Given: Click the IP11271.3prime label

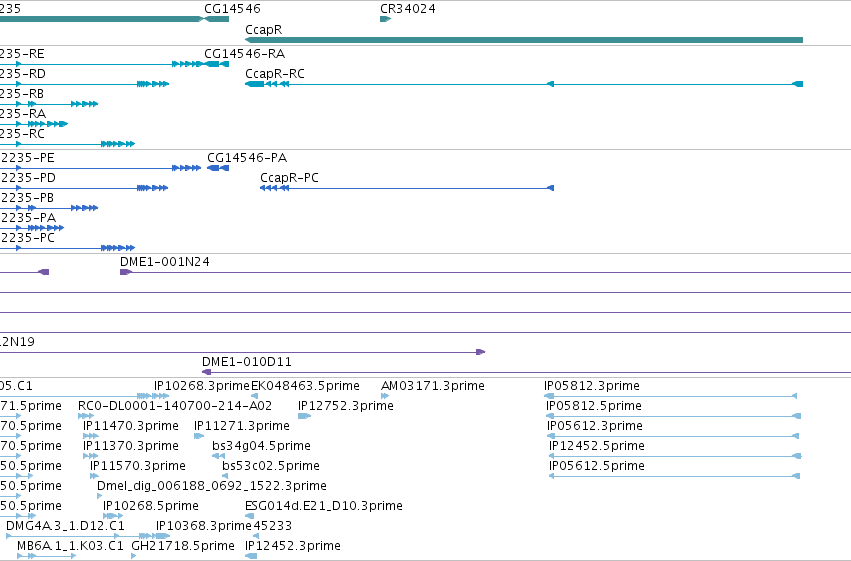Looking at the screenshot, I should tap(242, 426).
